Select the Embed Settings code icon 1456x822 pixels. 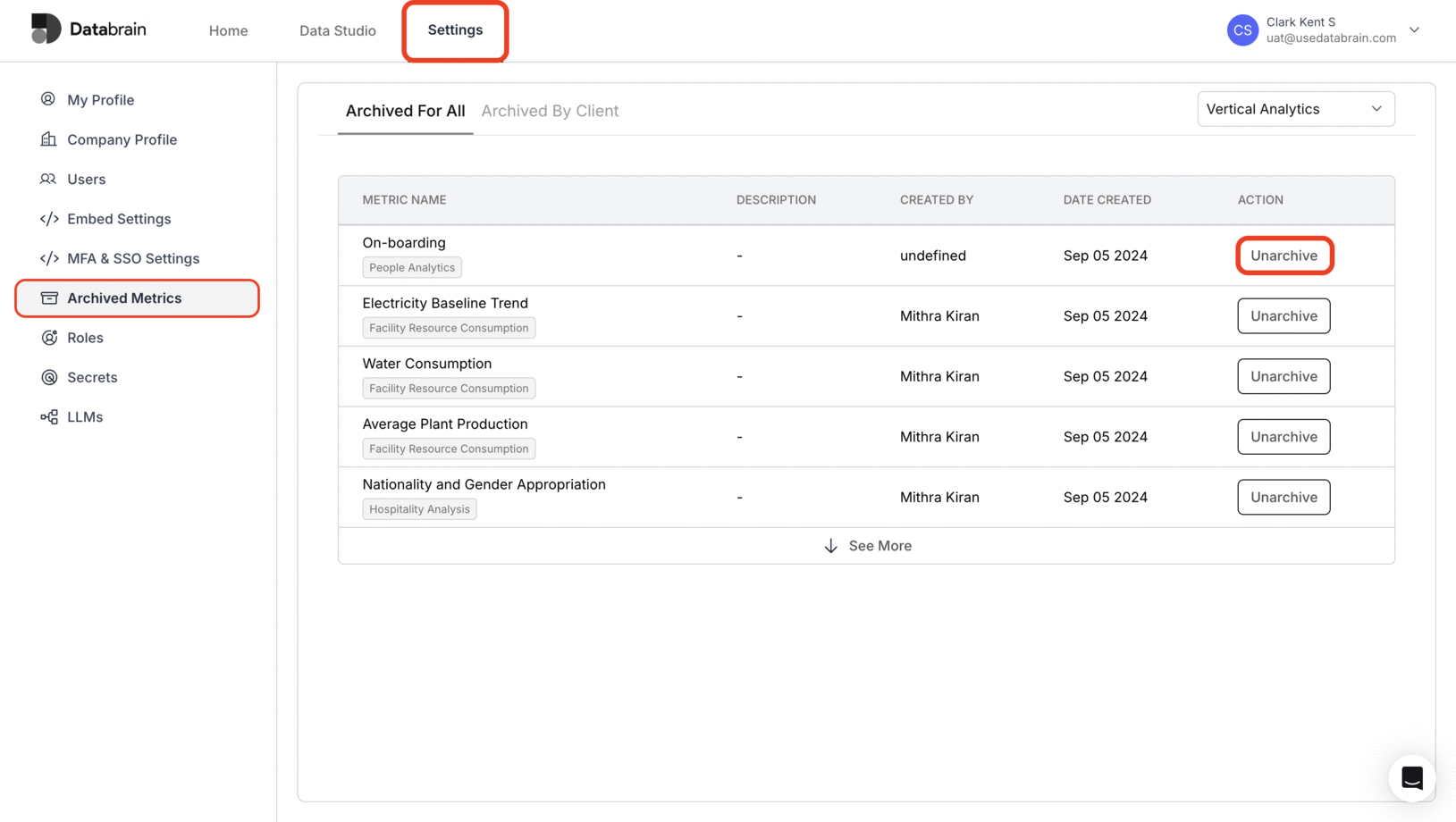pos(48,218)
